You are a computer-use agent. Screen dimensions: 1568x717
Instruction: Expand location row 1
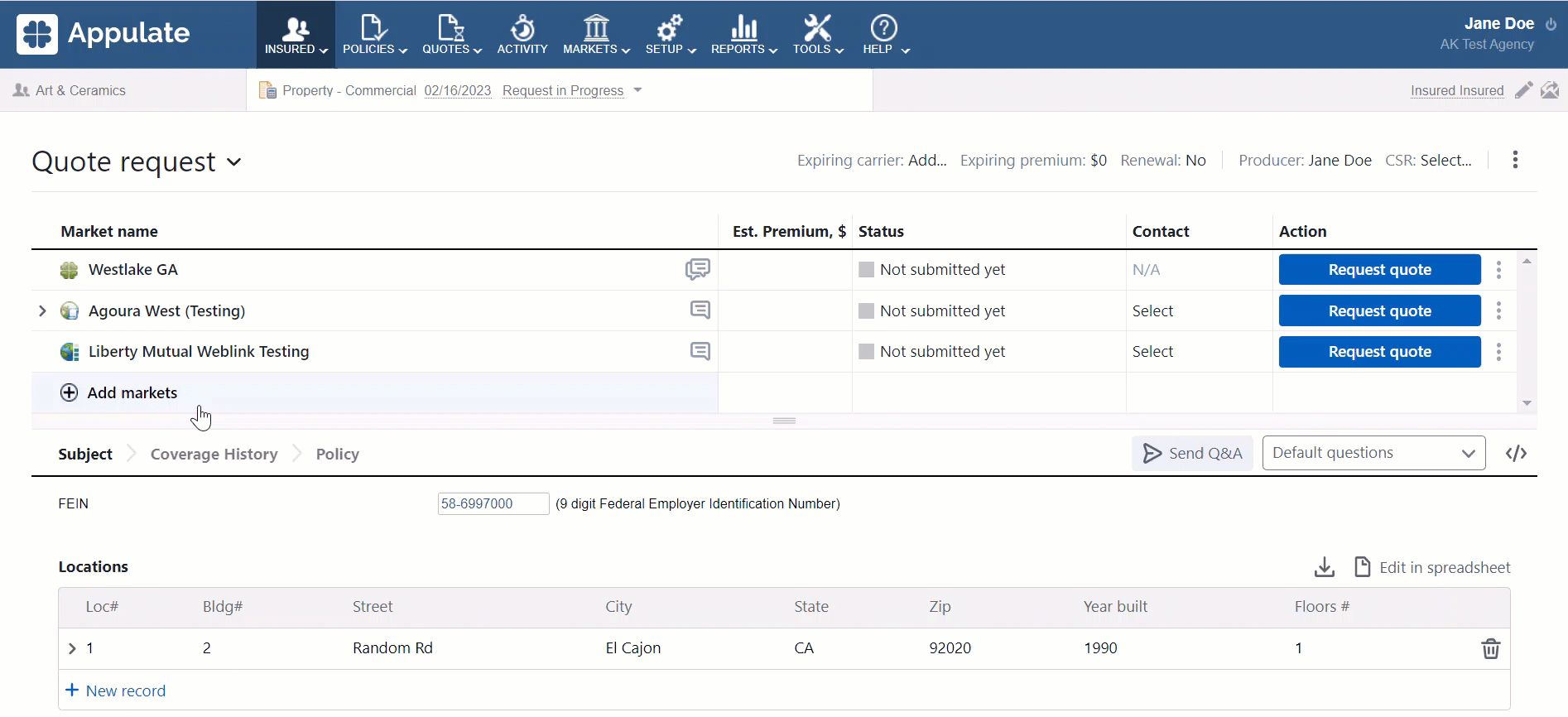pyautogui.click(x=72, y=648)
